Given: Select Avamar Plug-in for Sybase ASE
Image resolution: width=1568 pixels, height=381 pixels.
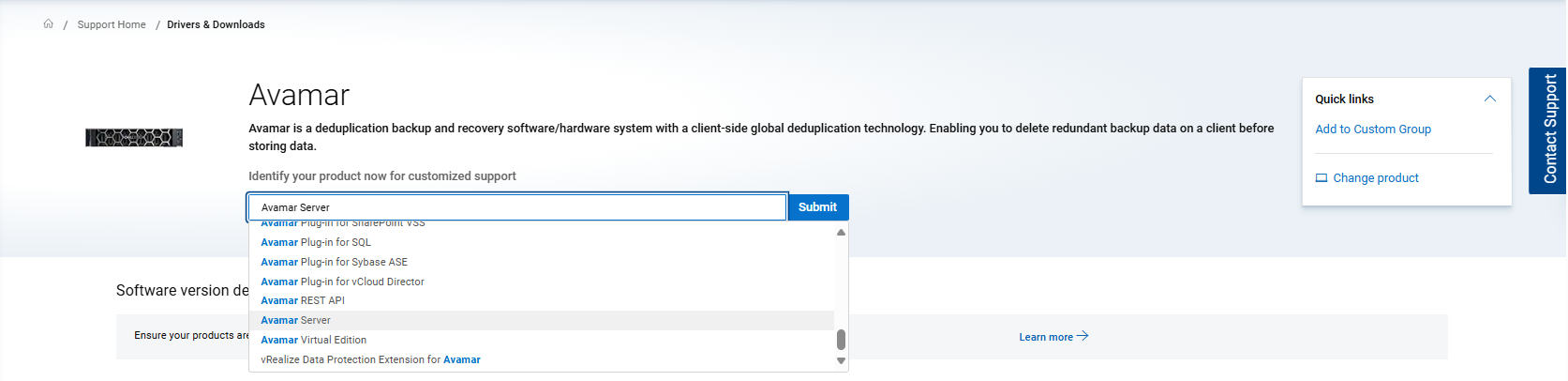Looking at the screenshot, I should coord(334,262).
